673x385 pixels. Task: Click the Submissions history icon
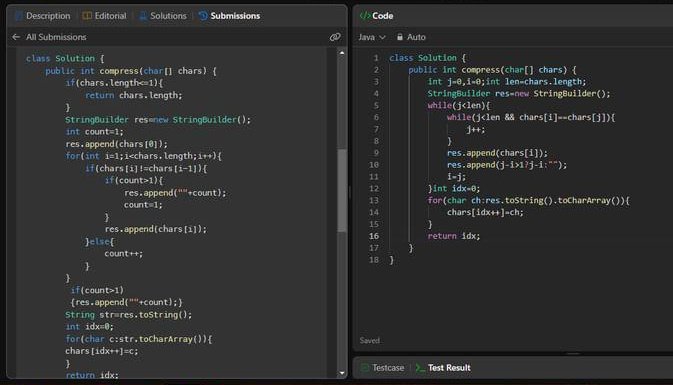pos(203,16)
